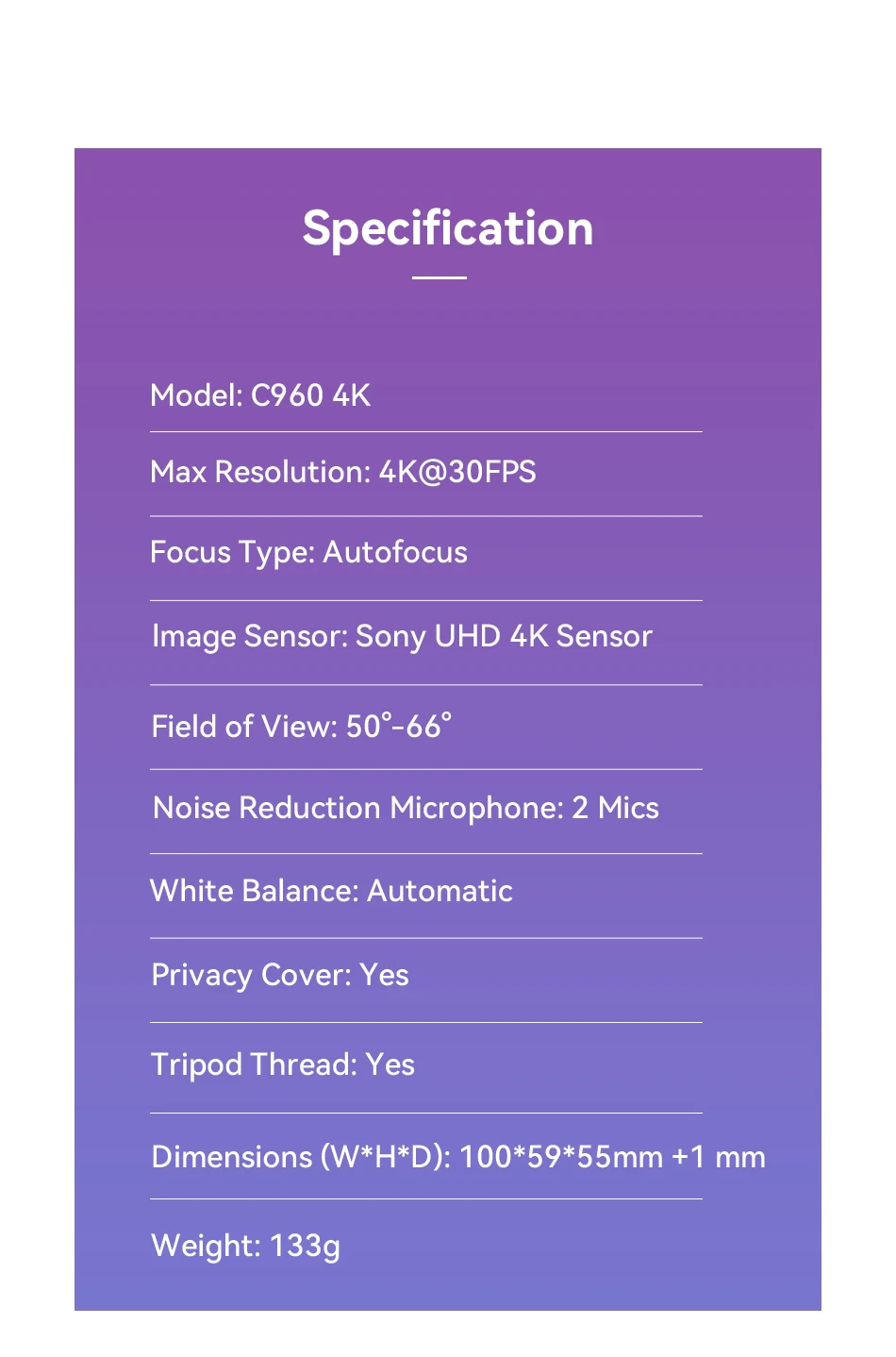Click the Sony UHD 4K Sensor value

[x=504, y=637]
